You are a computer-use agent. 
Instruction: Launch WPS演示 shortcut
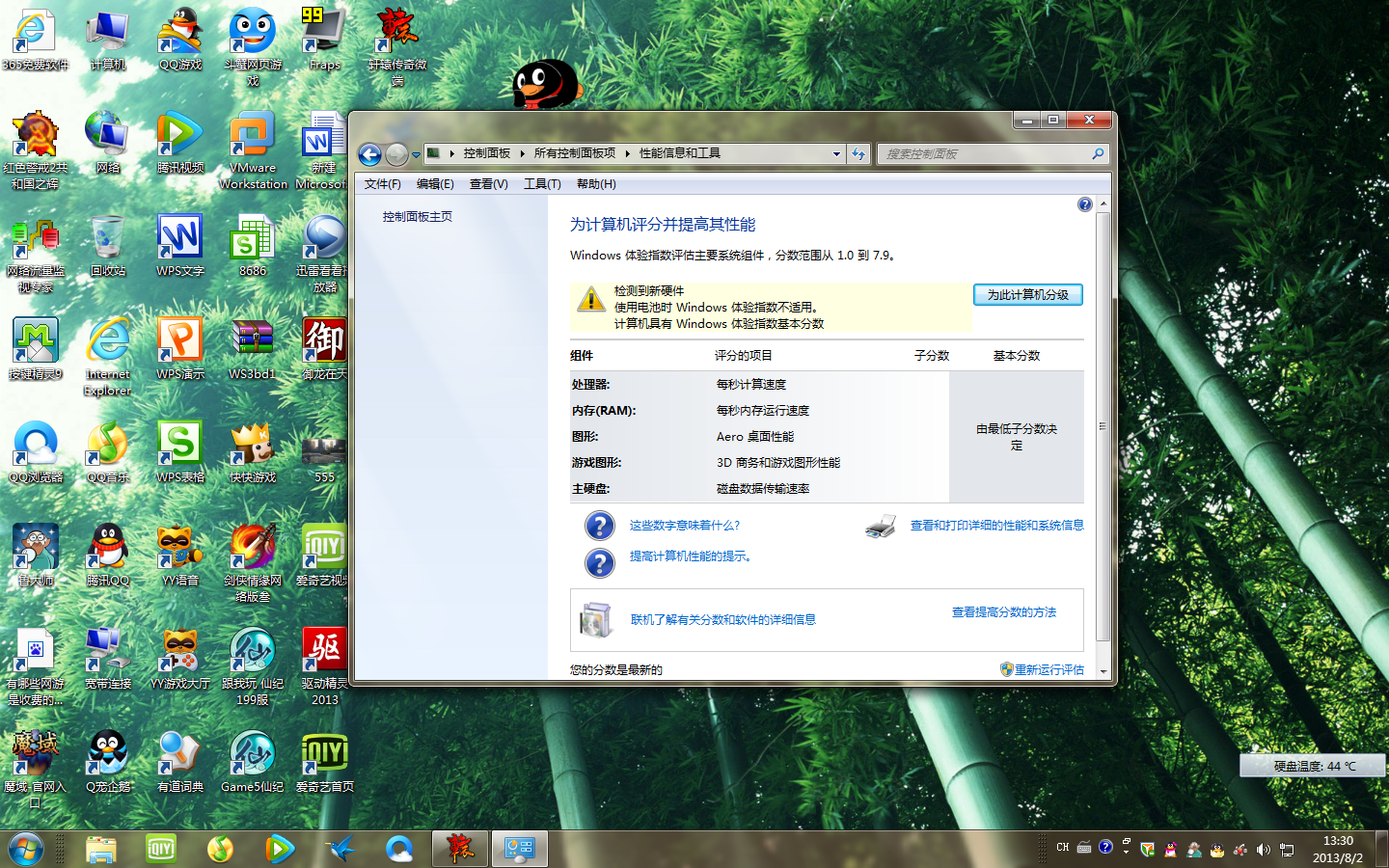pyautogui.click(x=180, y=349)
